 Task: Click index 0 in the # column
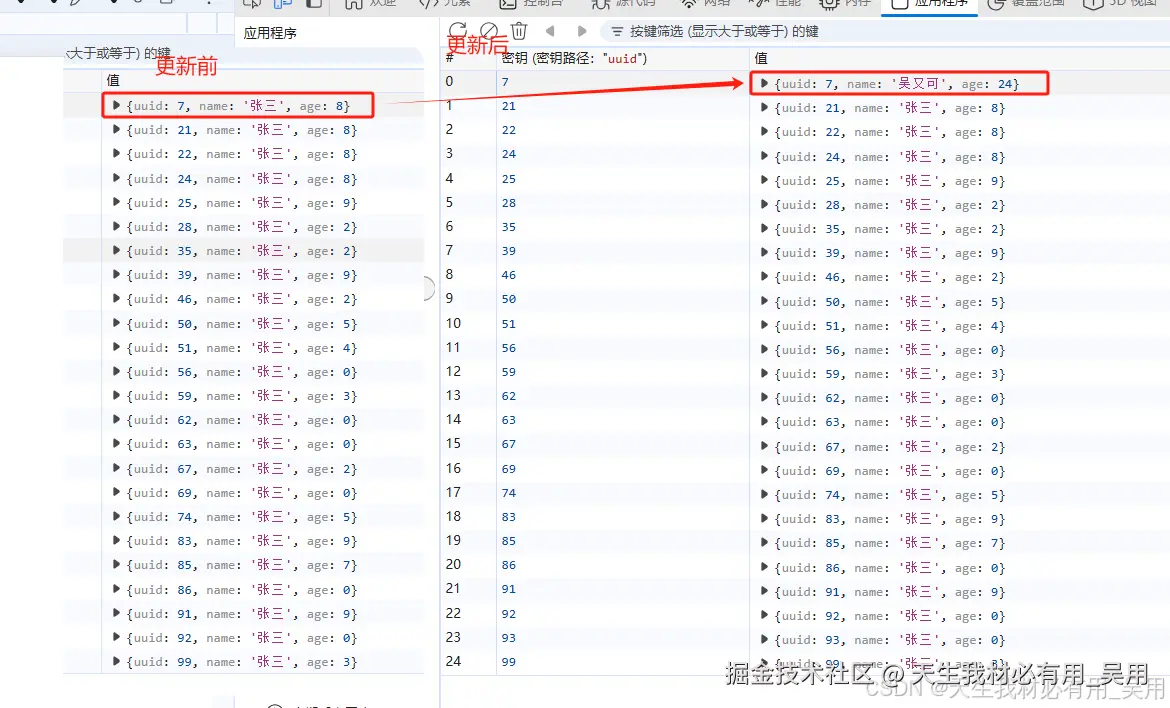pyautogui.click(x=449, y=81)
